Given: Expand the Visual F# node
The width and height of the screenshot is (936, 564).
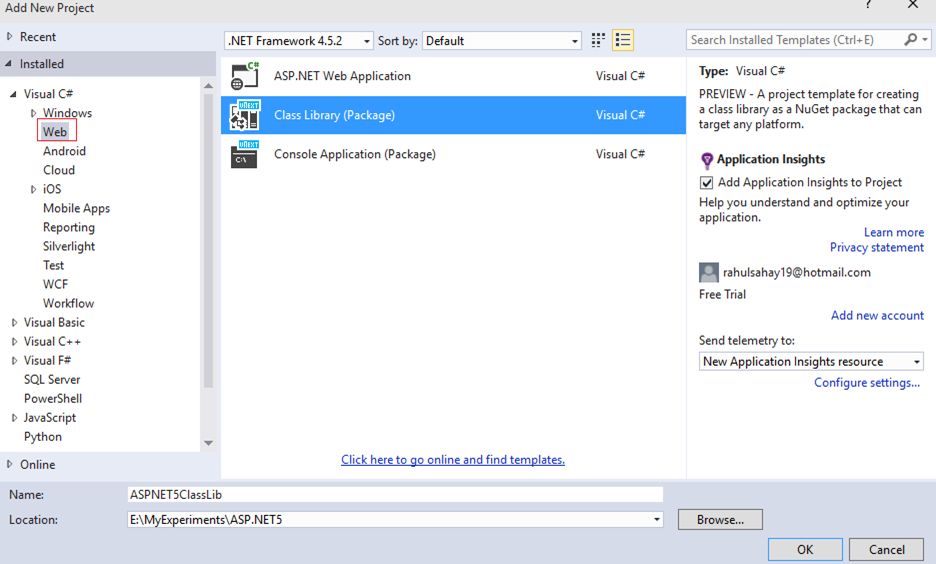Looking at the screenshot, I should coord(14,360).
